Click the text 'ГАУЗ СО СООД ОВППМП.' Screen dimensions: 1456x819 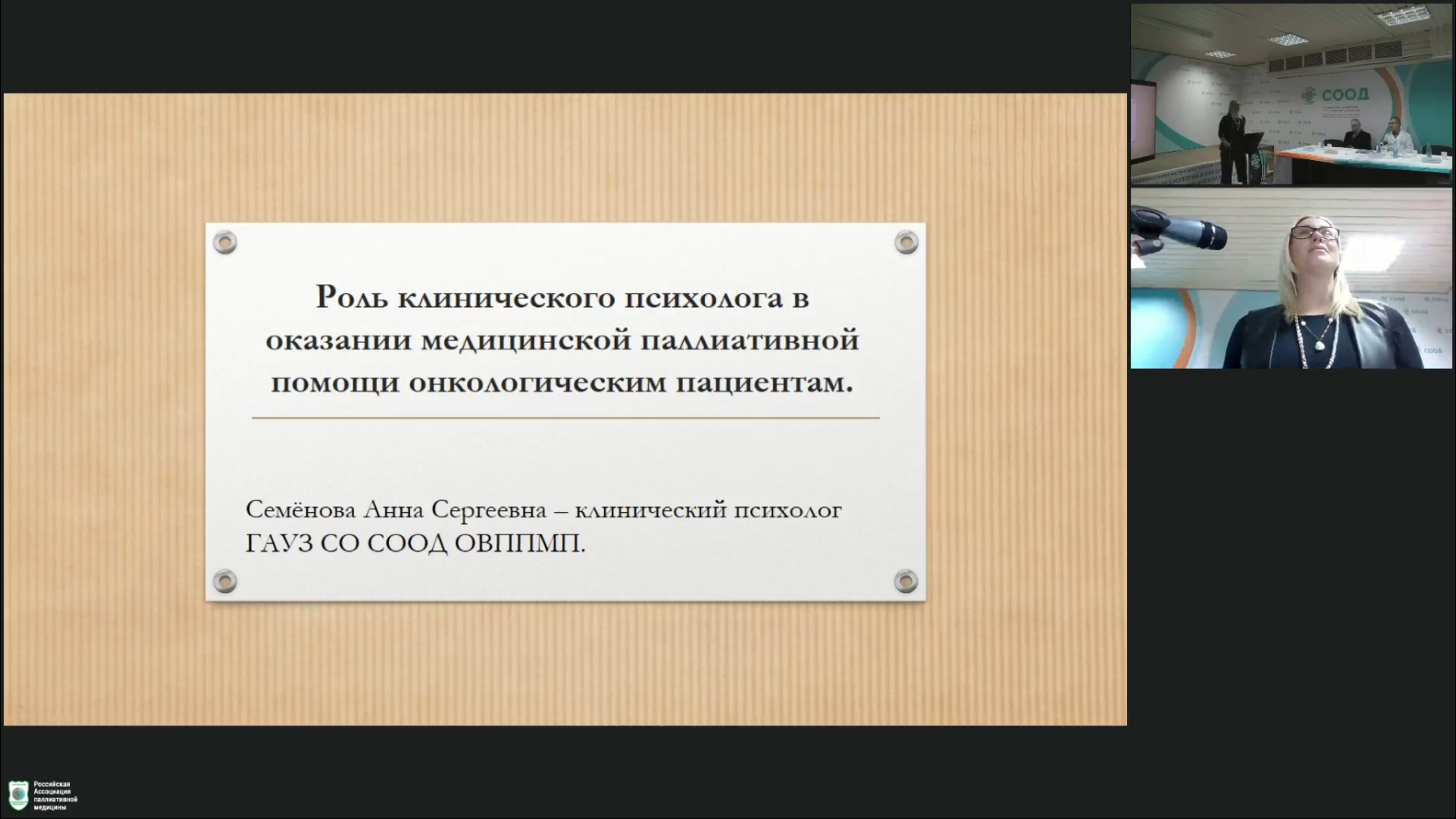coord(415,544)
